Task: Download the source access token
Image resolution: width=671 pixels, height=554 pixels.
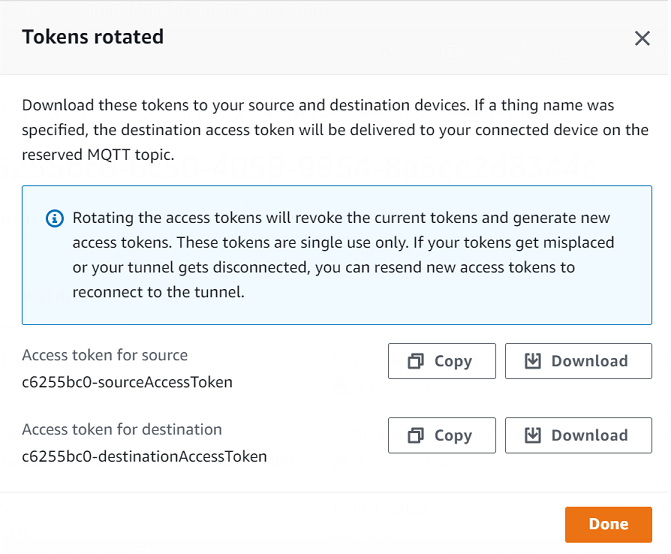Action: click(x=578, y=361)
